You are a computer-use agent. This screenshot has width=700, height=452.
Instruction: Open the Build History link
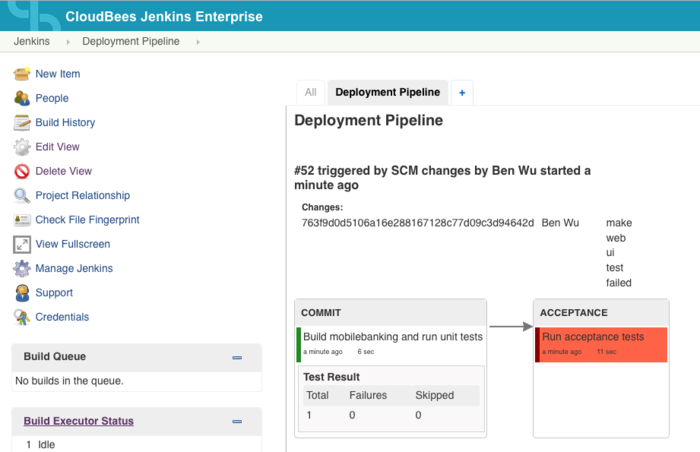(65, 122)
